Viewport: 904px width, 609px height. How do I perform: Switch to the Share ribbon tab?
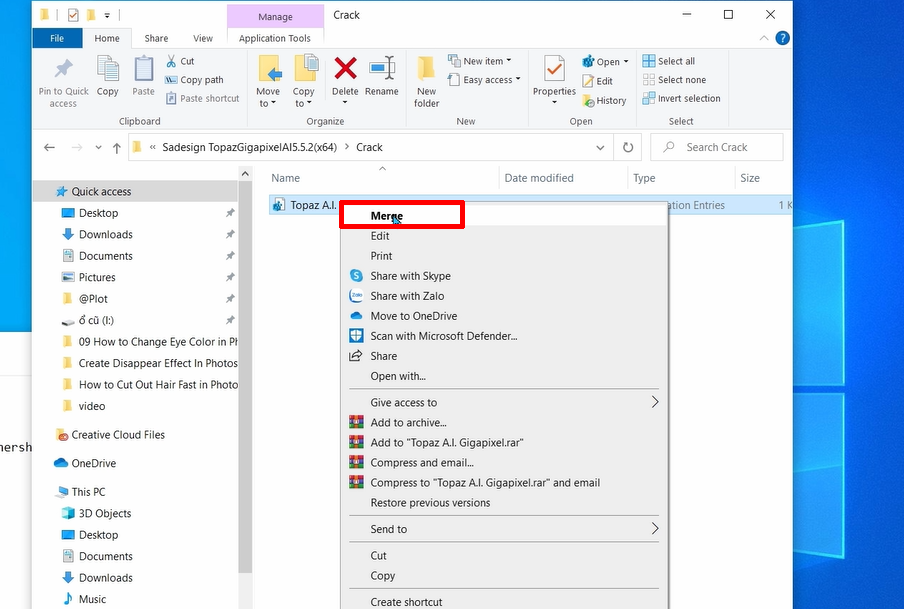156,38
